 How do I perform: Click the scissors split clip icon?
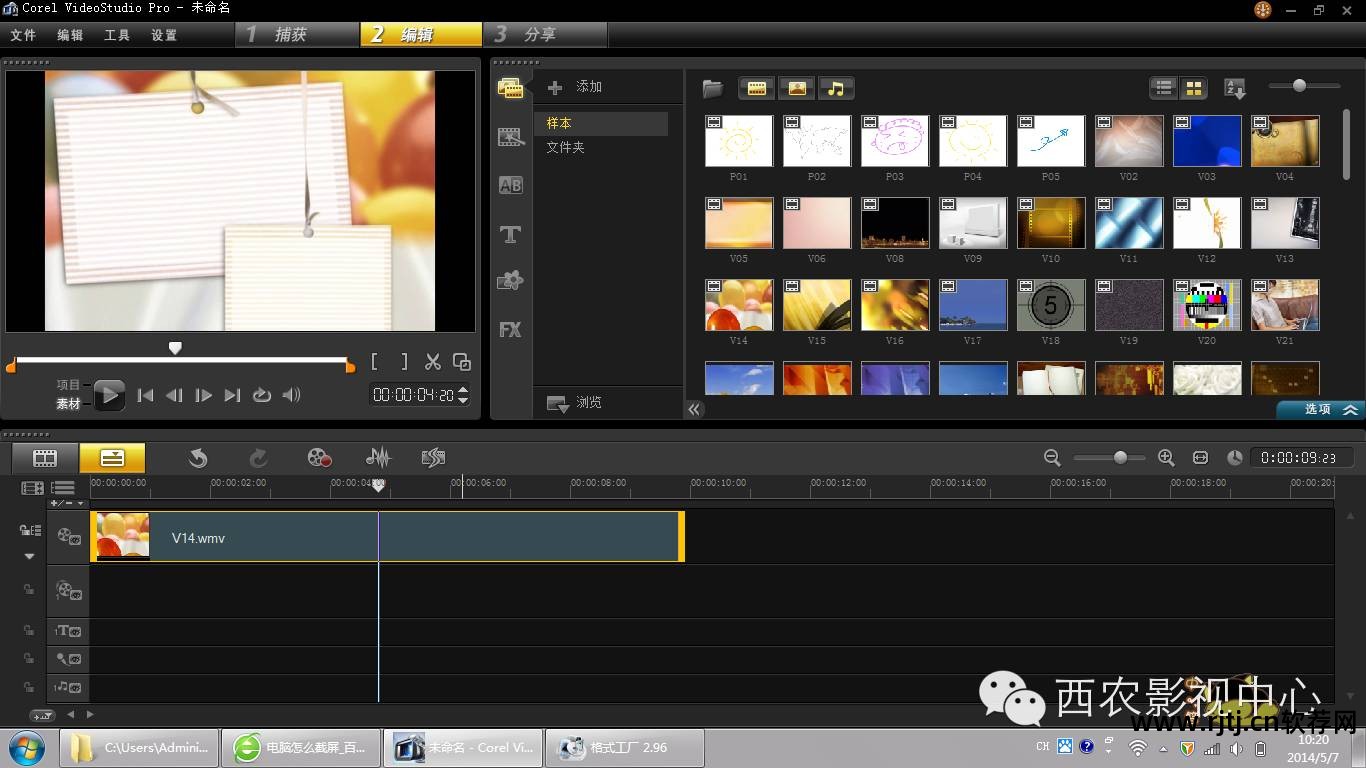433,362
